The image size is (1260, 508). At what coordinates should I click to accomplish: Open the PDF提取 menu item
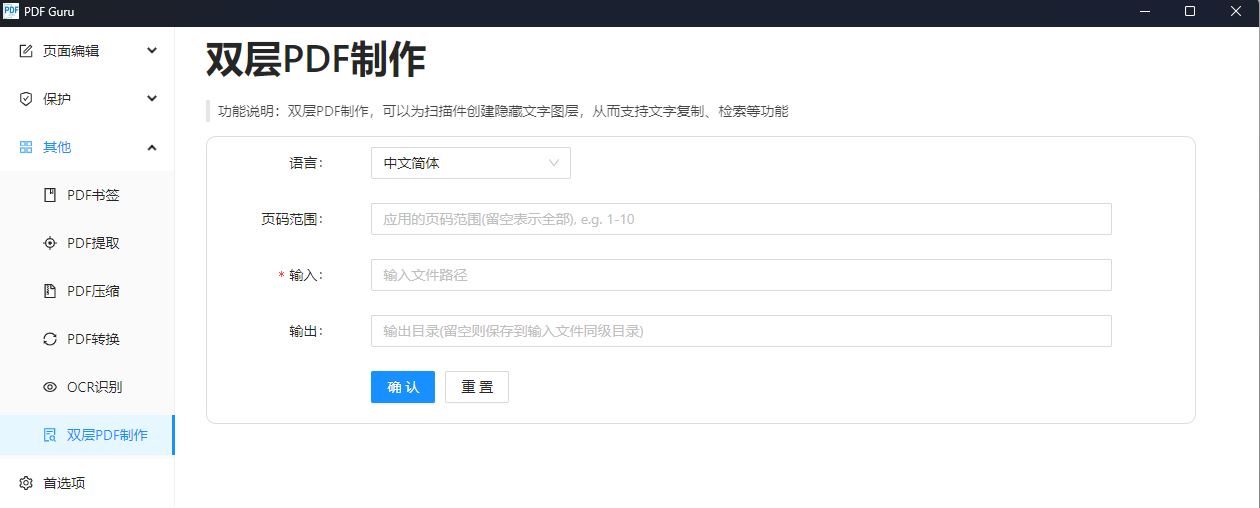coord(87,243)
